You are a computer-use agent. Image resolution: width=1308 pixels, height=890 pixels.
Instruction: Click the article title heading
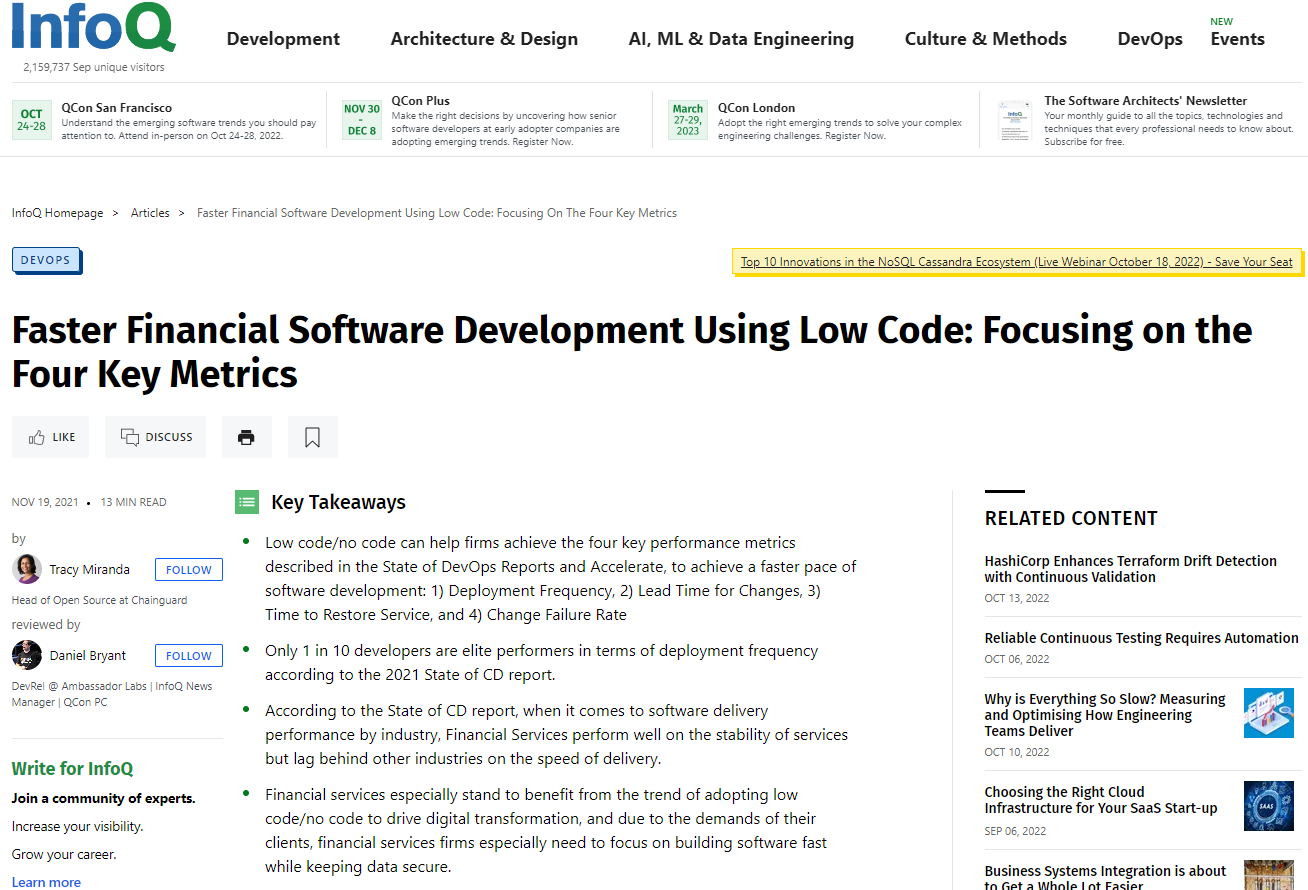[632, 352]
